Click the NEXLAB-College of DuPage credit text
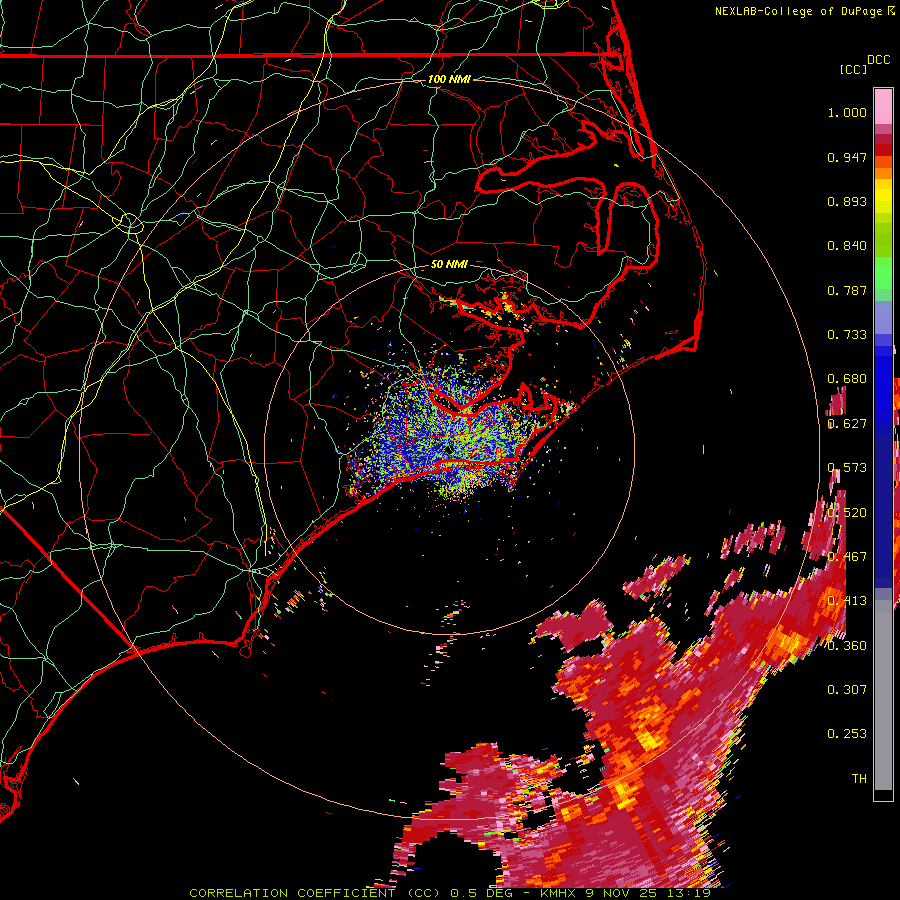900x900 pixels. 798,11
